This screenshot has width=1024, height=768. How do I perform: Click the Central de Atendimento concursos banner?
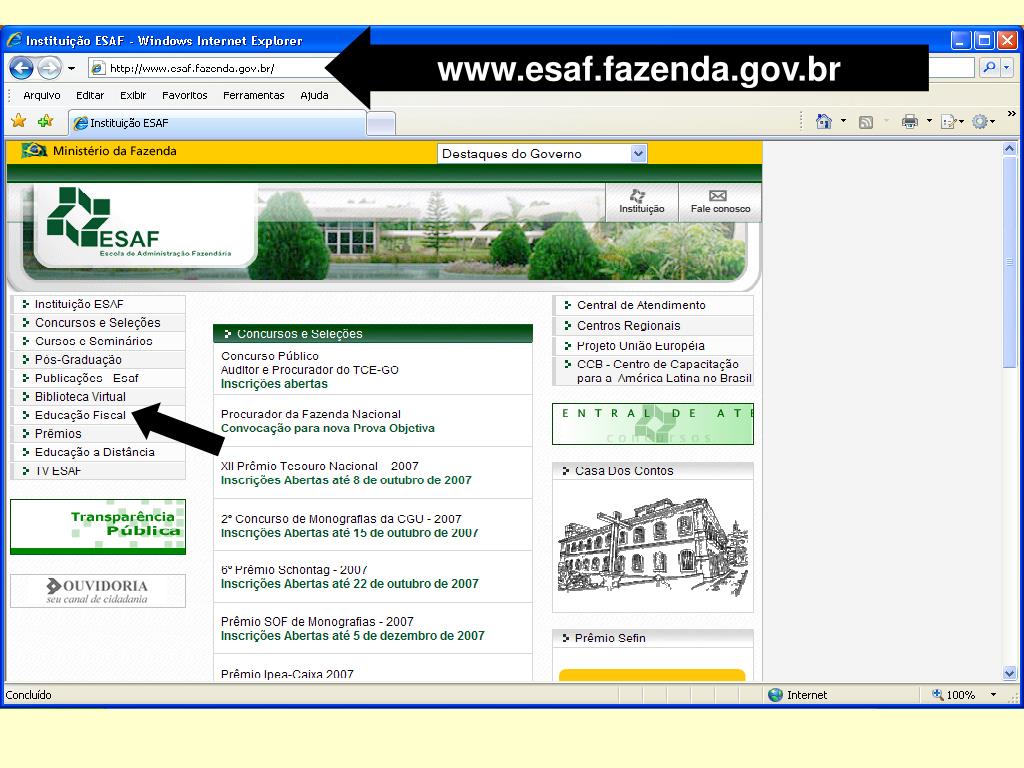653,424
